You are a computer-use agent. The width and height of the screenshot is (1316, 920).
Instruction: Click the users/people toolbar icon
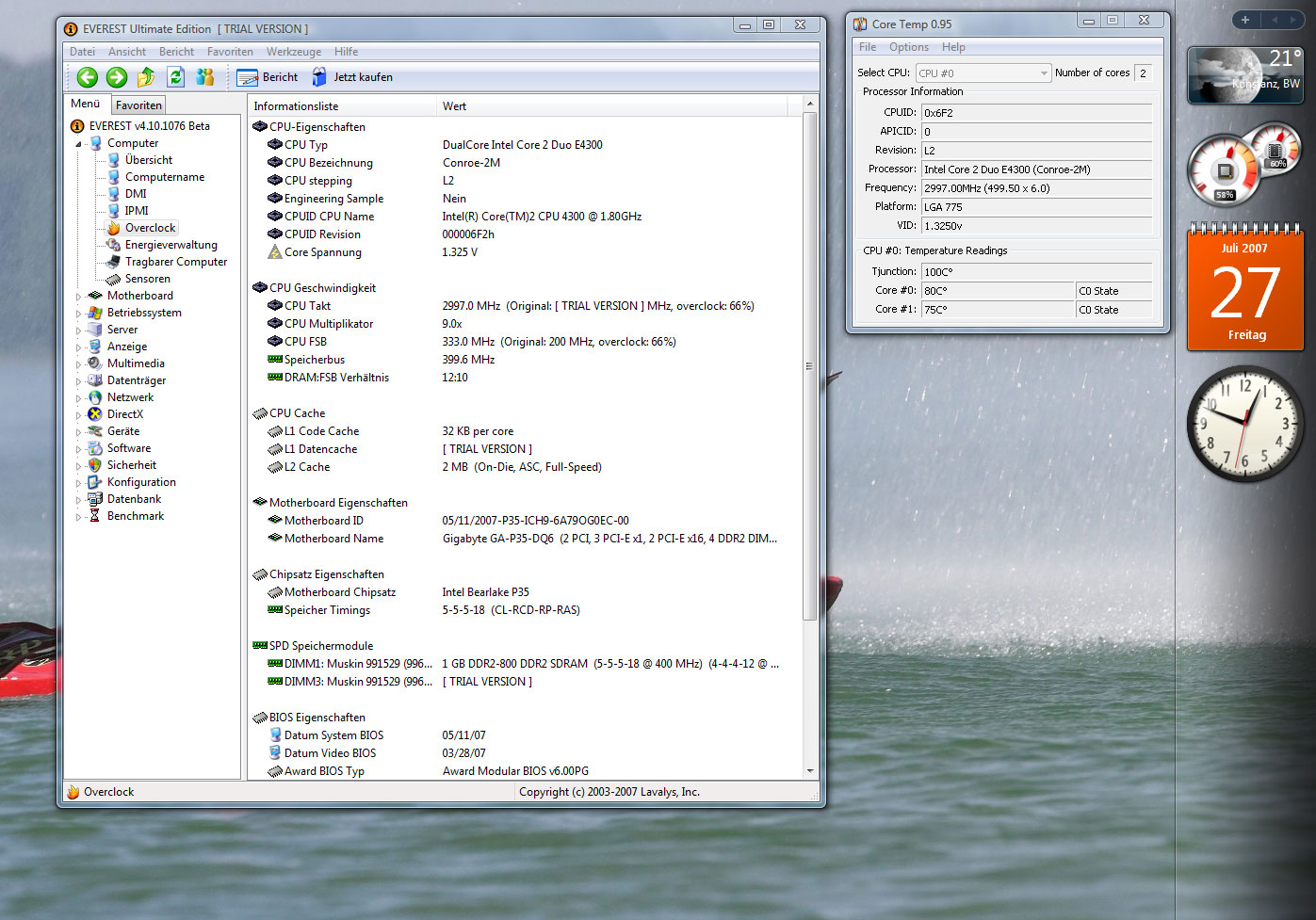[205, 77]
